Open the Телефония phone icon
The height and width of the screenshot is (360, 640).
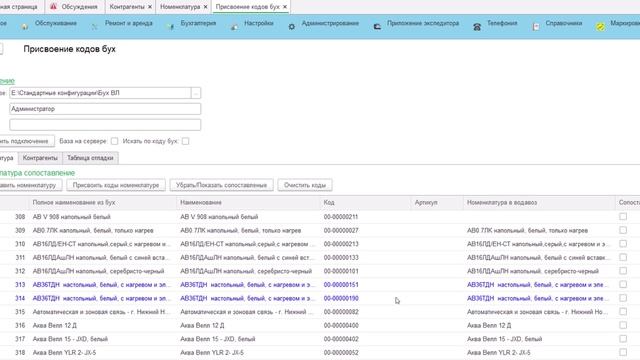click(477, 27)
